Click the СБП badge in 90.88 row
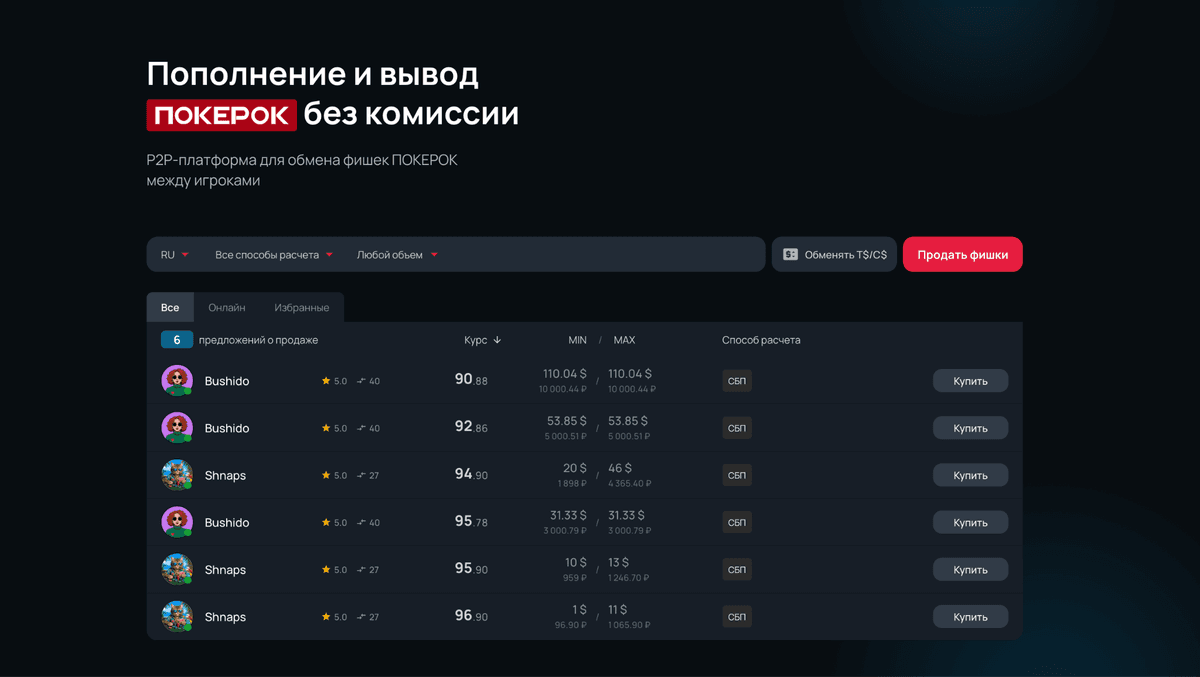The width and height of the screenshot is (1200, 677). point(737,381)
